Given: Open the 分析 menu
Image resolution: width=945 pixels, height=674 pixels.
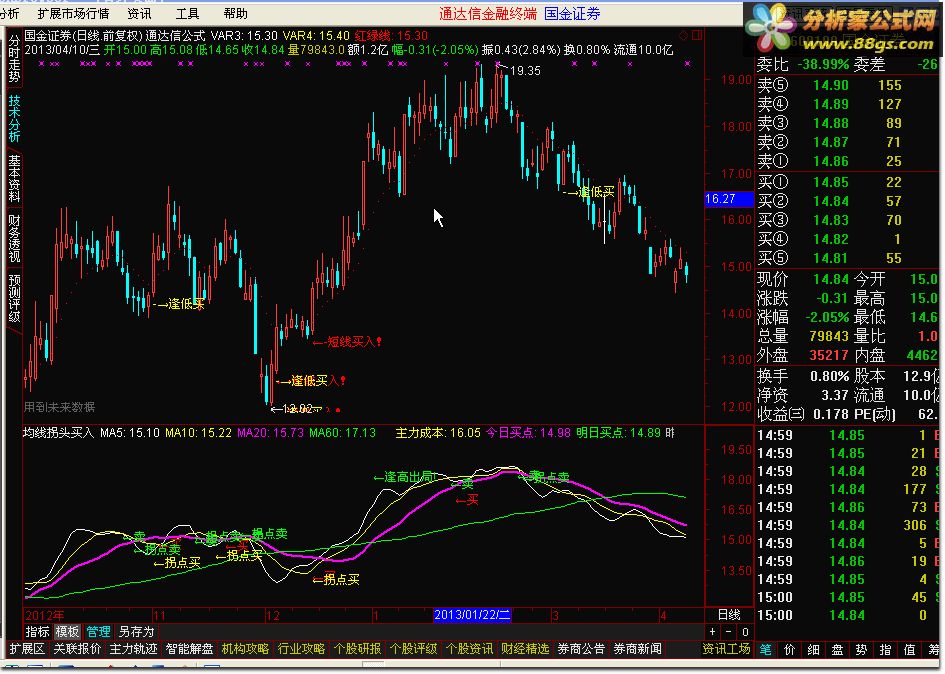Looking at the screenshot, I should pos(9,13).
